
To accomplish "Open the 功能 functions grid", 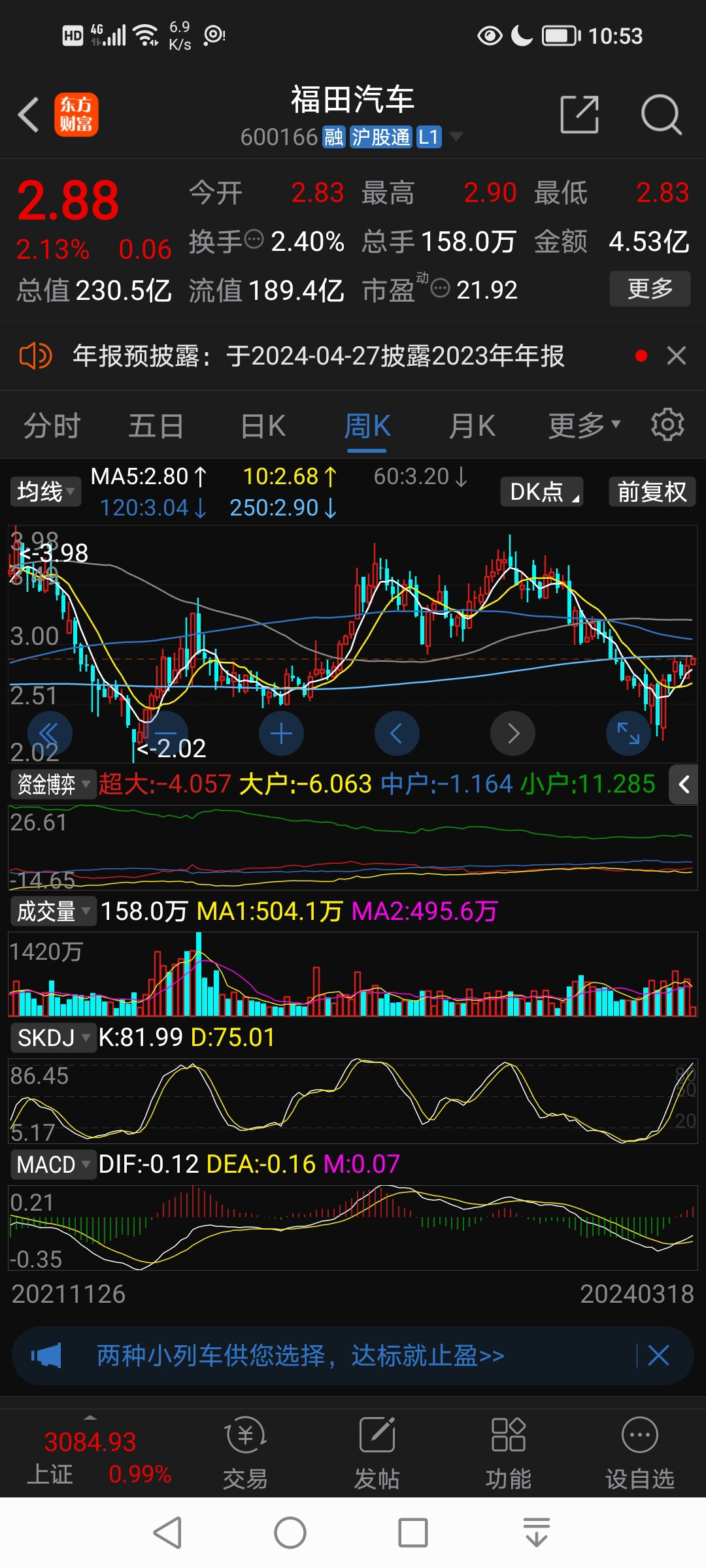I will [x=509, y=1454].
